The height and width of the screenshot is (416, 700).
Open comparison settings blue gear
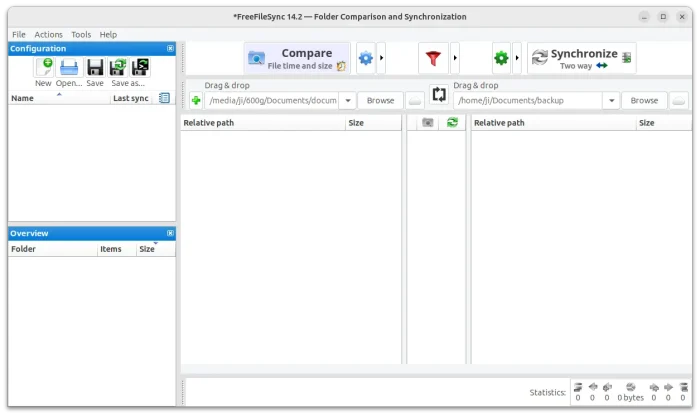[x=366, y=58]
